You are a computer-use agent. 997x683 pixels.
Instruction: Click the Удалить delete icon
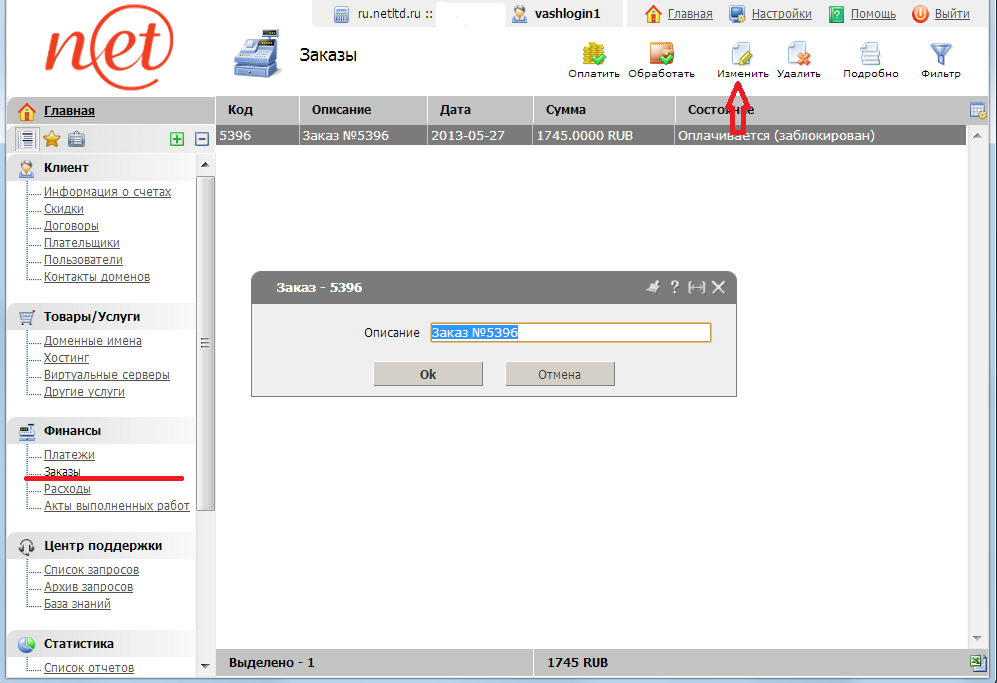798,54
